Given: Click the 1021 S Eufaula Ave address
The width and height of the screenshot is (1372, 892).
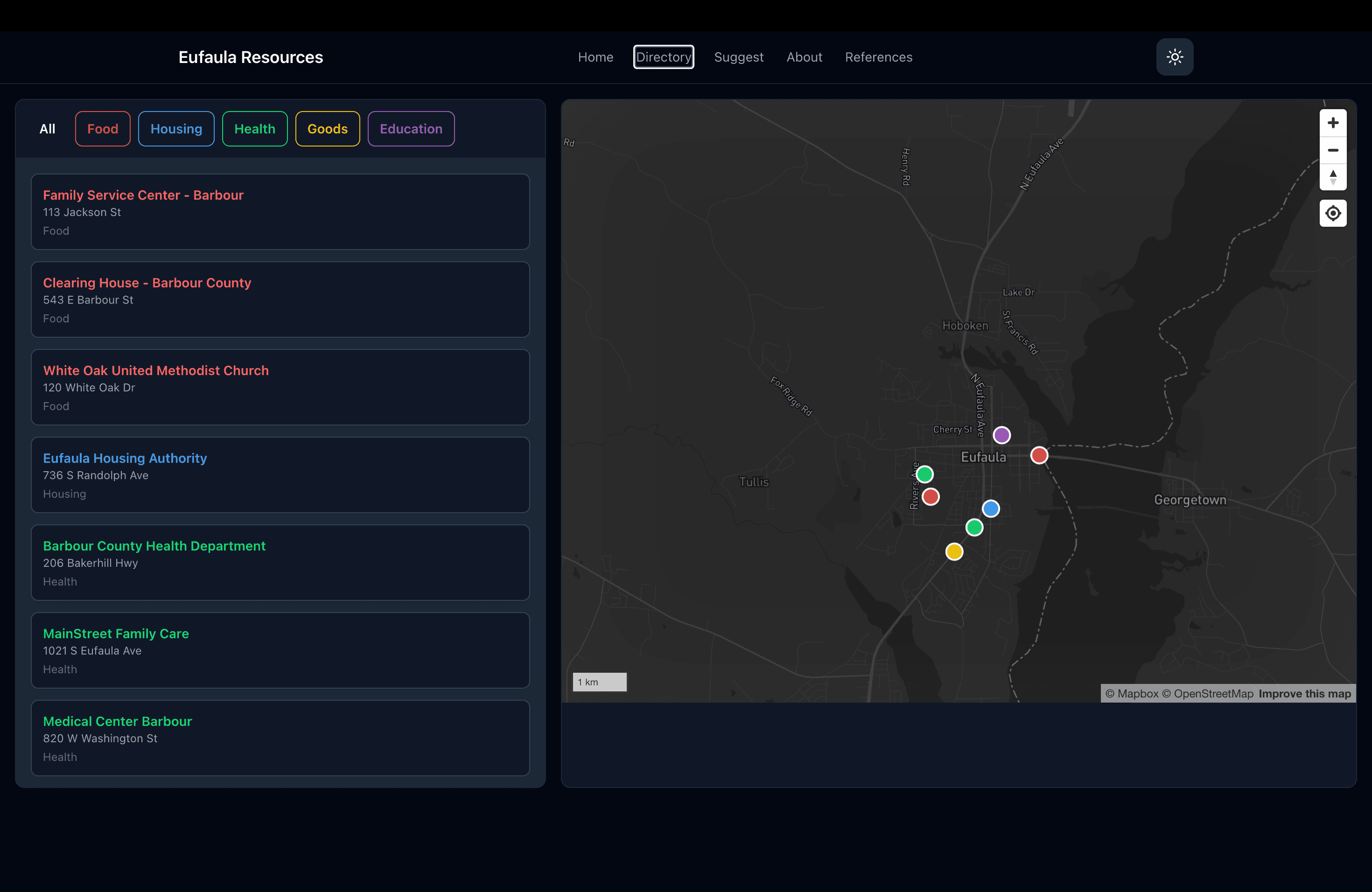Looking at the screenshot, I should pos(92,650).
